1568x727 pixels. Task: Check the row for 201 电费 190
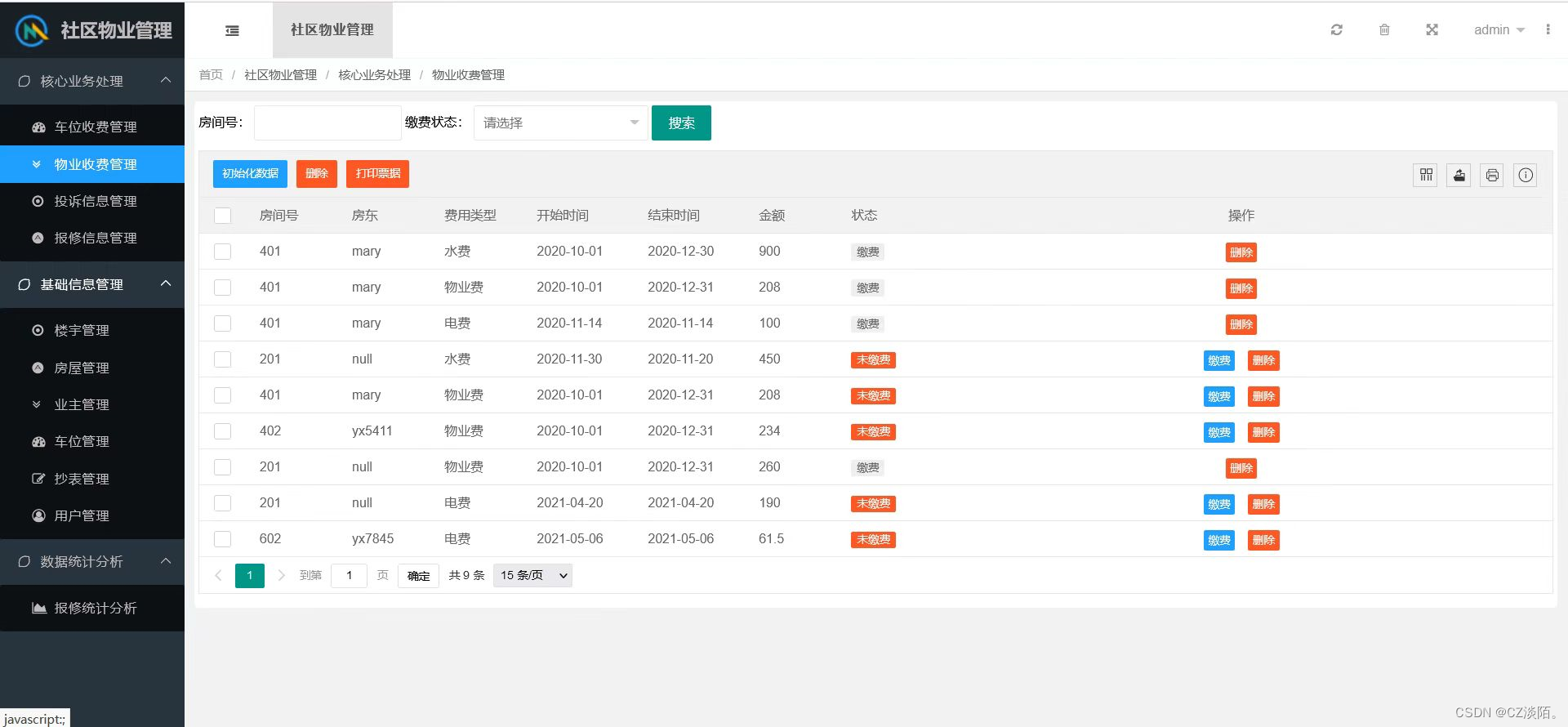(222, 503)
